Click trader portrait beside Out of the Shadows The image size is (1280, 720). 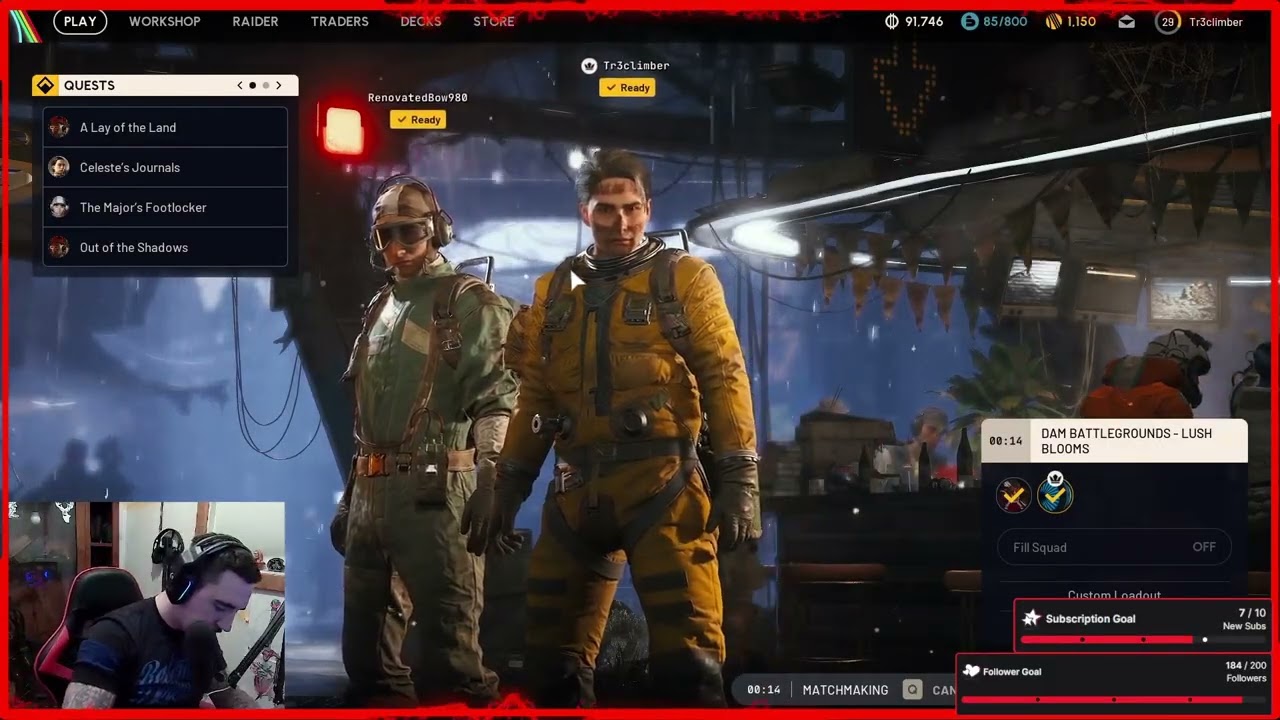[x=59, y=247]
